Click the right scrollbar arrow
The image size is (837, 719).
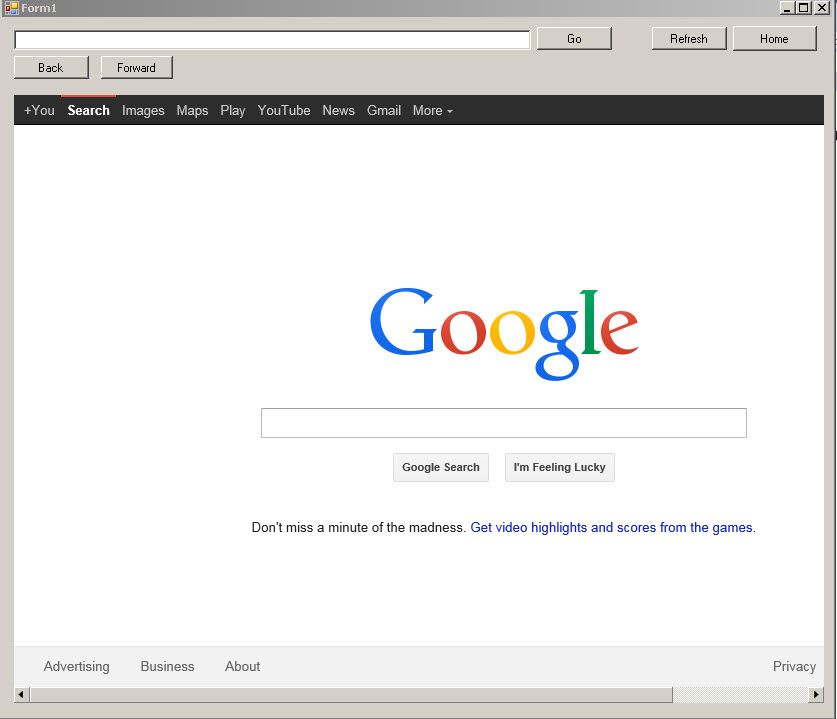[816, 694]
